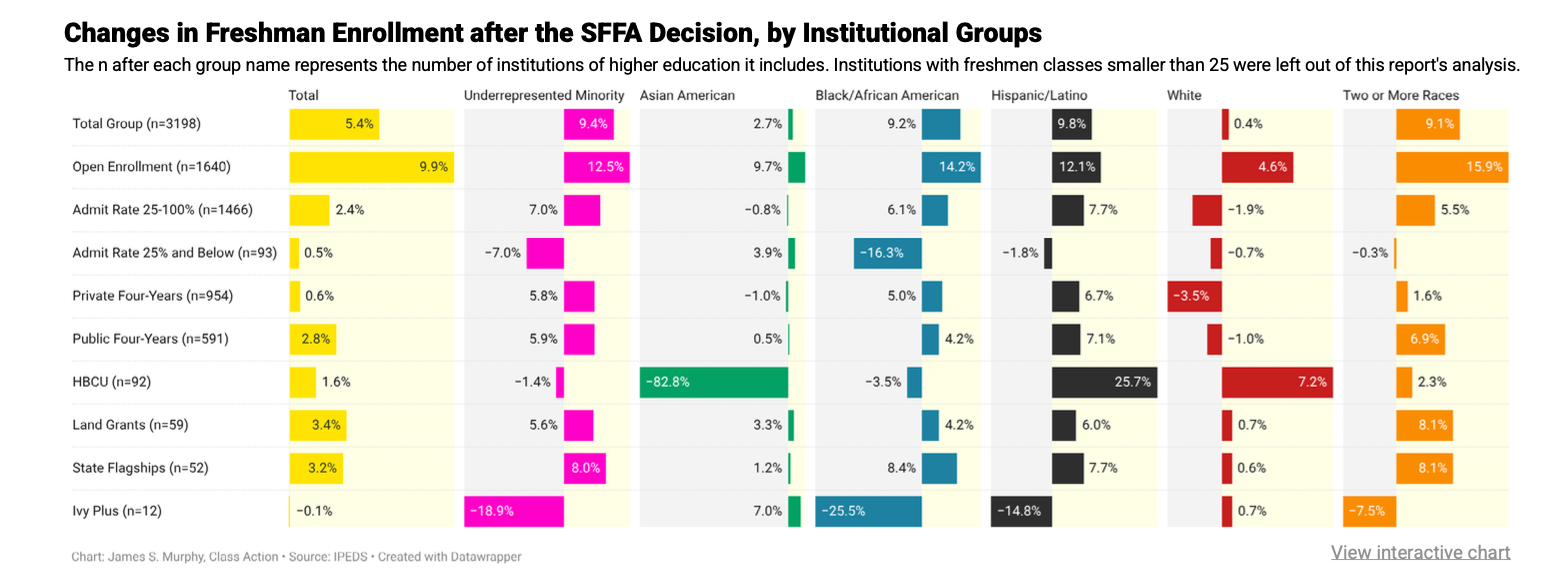Select the Ivy Plus (n=12) row label
The width and height of the screenshot is (1550, 578).
(x=117, y=511)
